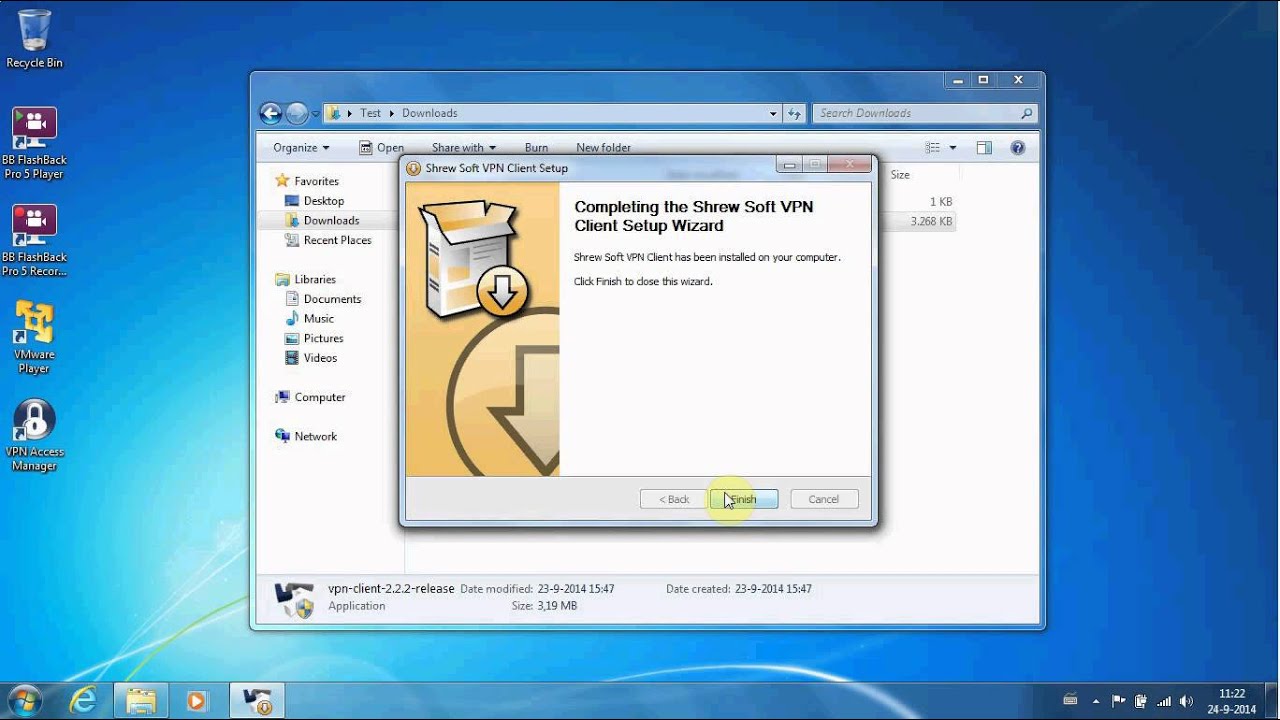Open VPN Access Manager desktop shortcut
Viewport: 1280px width, 720px height.
34,435
